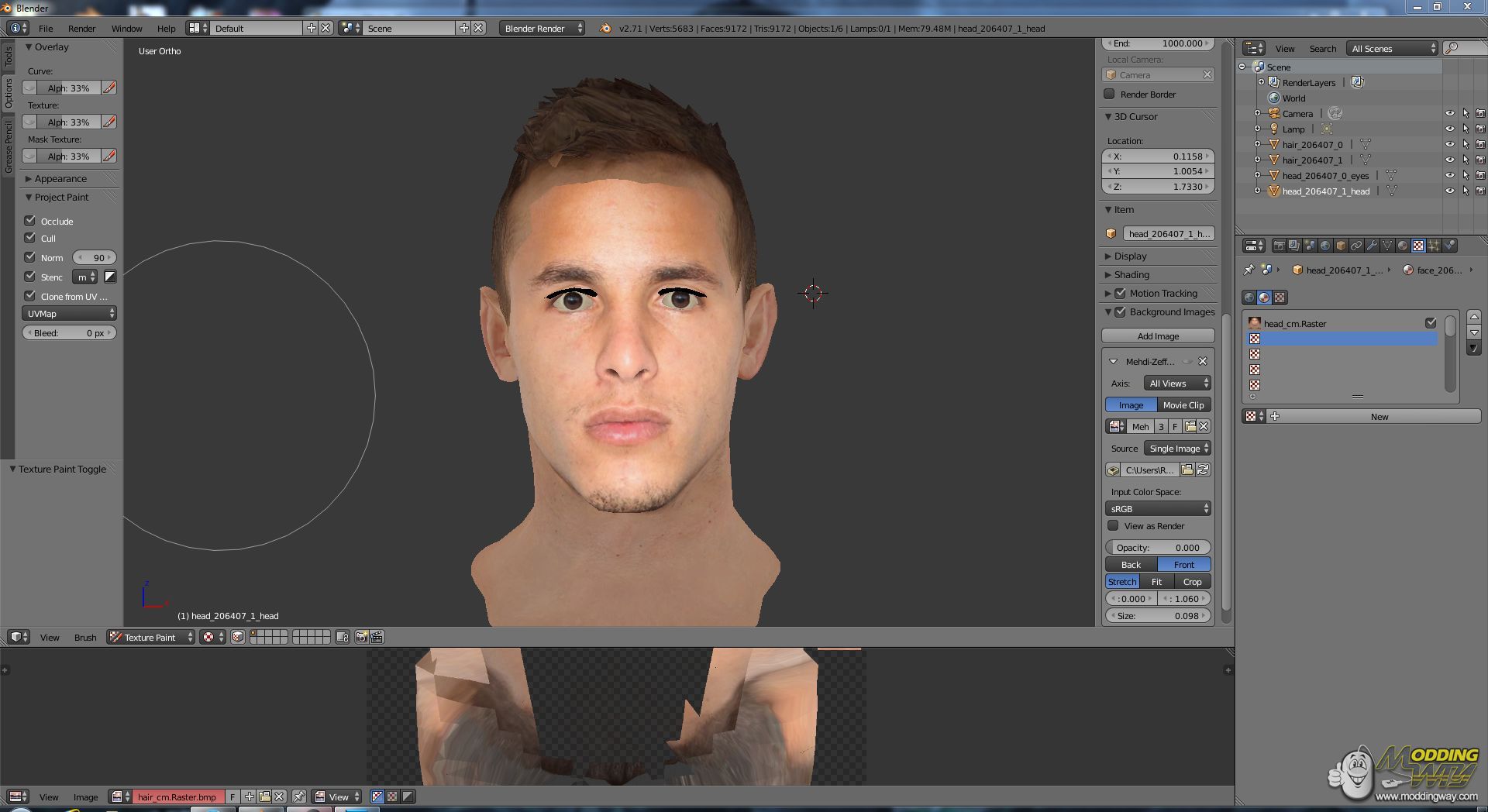
Task: Click New texture button
Action: click(x=1379, y=417)
